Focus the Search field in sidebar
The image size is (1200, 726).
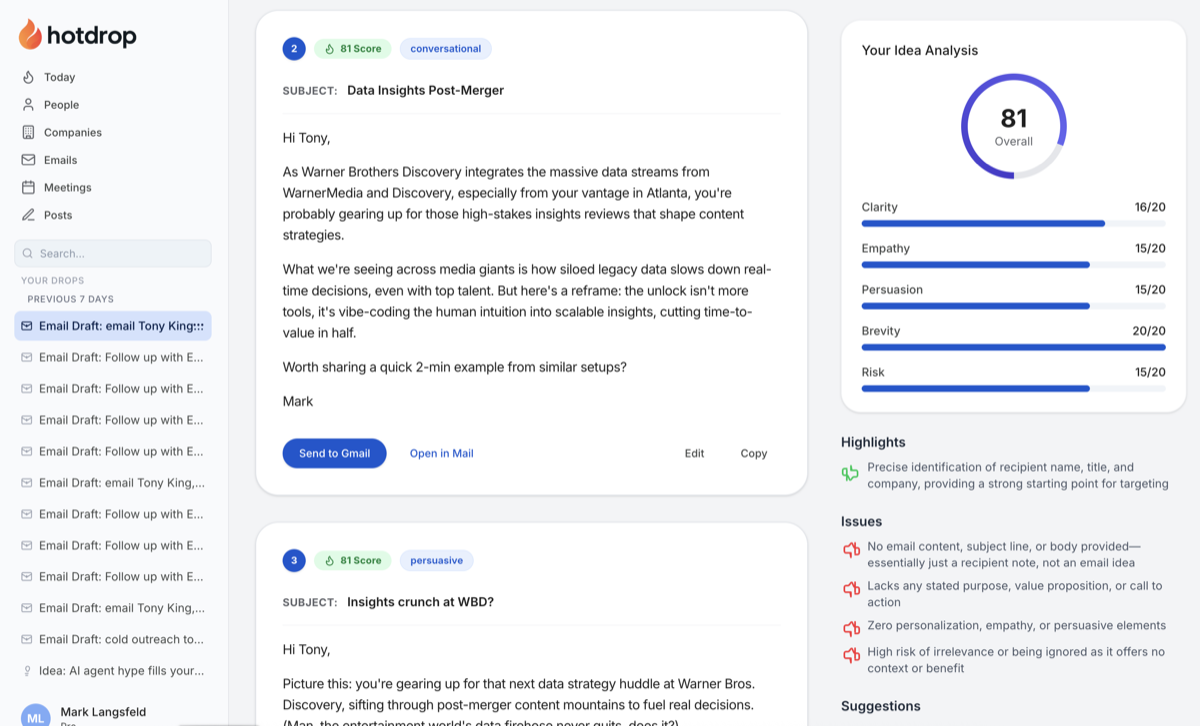coord(113,253)
